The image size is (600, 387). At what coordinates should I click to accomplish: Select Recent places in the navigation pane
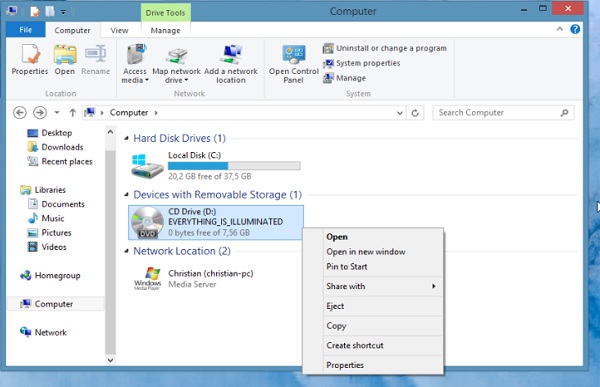tap(60, 162)
